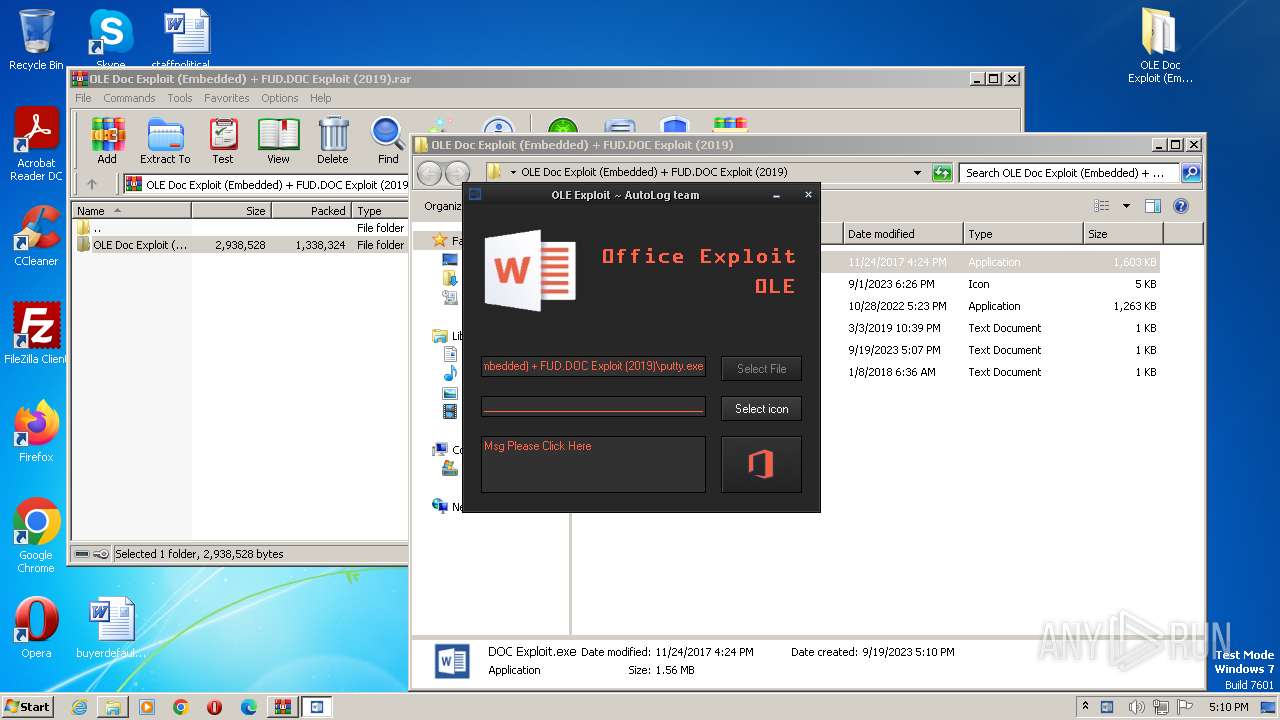Image resolution: width=1280 pixels, height=720 pixels.
Task: Select OLE Doc Exploit folder row in WinRAR
Action: (x=240, y=244)
